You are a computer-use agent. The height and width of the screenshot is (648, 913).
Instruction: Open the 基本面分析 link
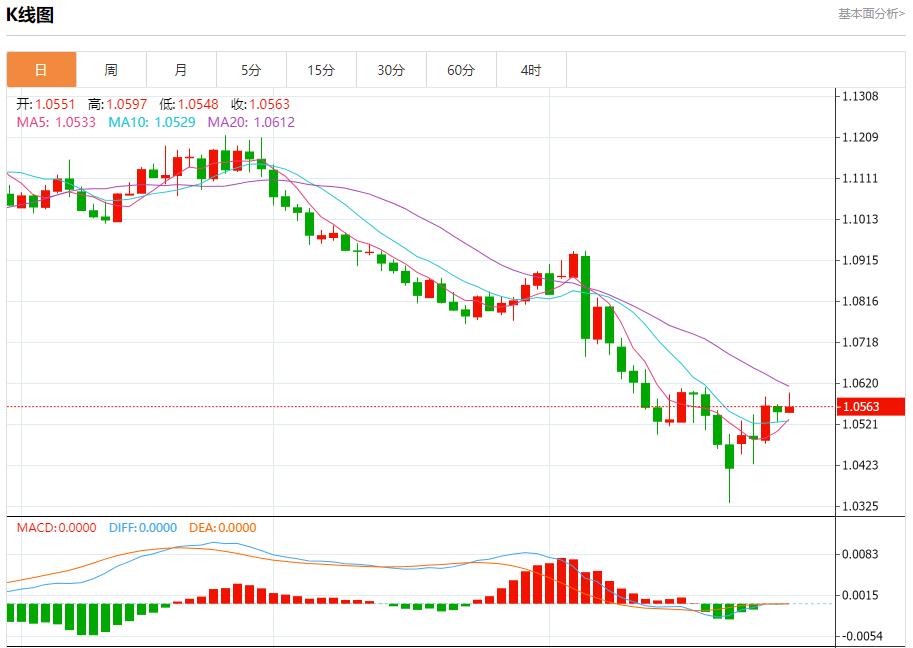click(871, 14)
